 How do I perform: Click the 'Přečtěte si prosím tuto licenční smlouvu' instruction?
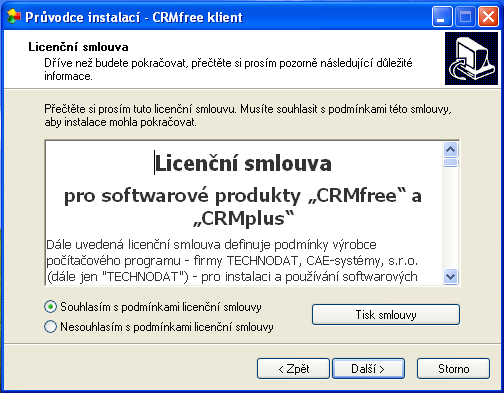[248, 115]
